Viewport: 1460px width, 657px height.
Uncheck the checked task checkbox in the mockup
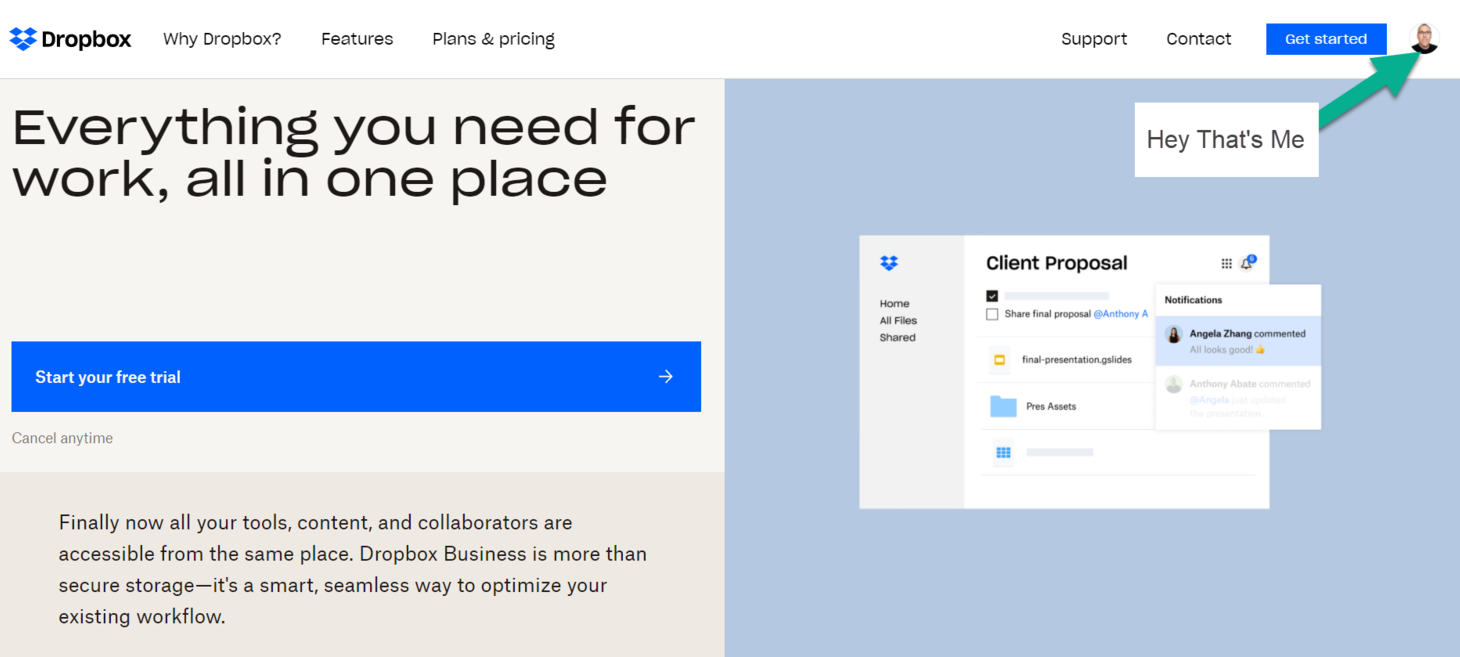[992, 296]
